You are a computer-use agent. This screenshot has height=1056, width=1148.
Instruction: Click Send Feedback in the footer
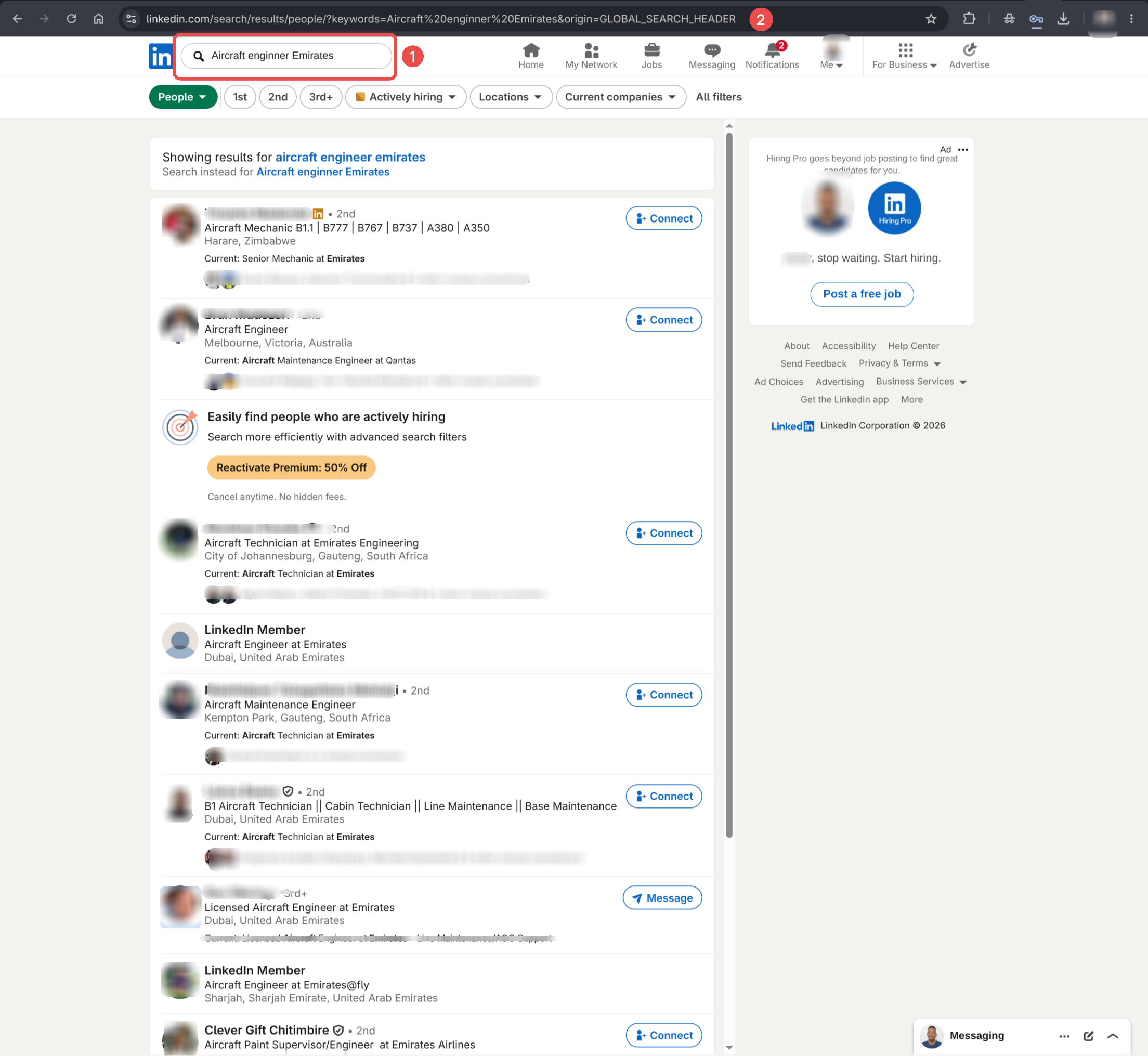813,363
